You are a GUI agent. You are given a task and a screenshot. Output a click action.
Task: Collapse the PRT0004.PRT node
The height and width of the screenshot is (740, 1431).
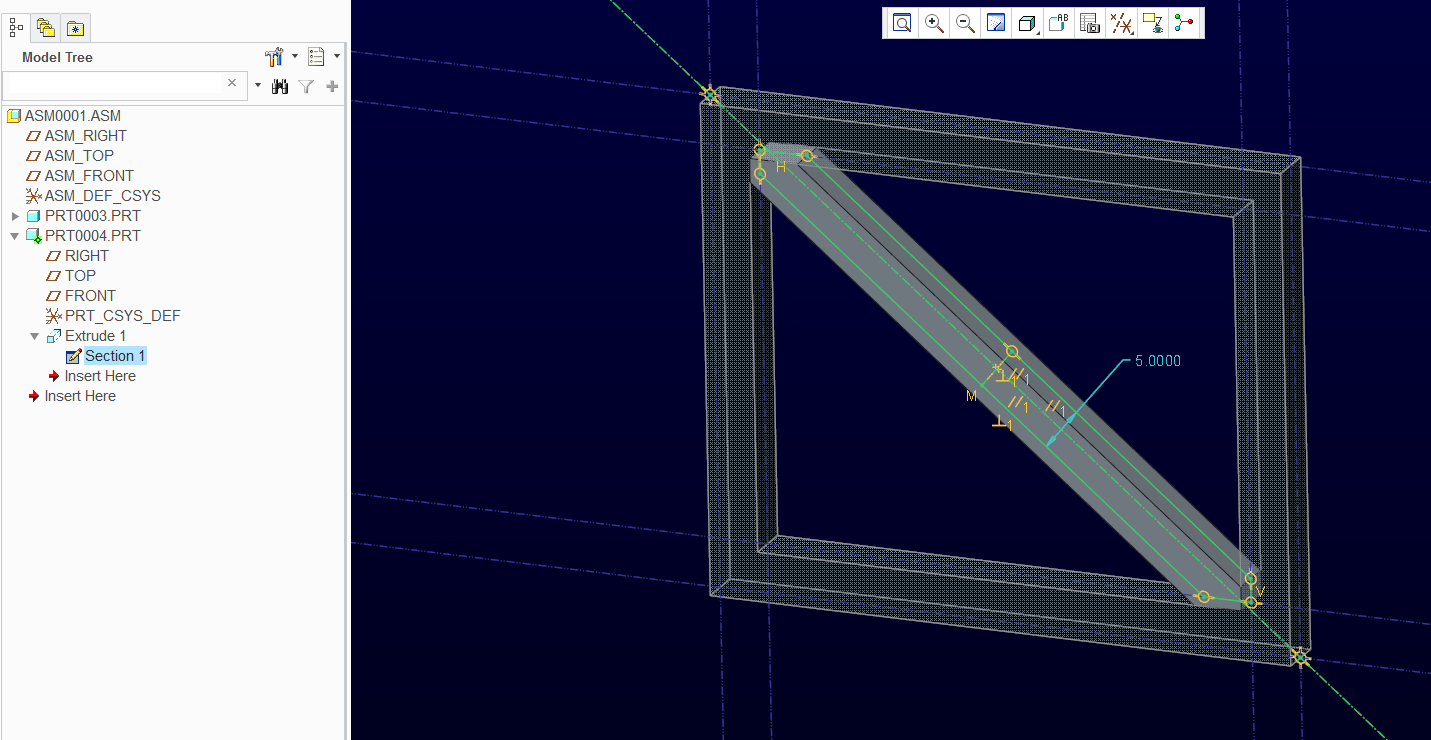pos(15,236)
